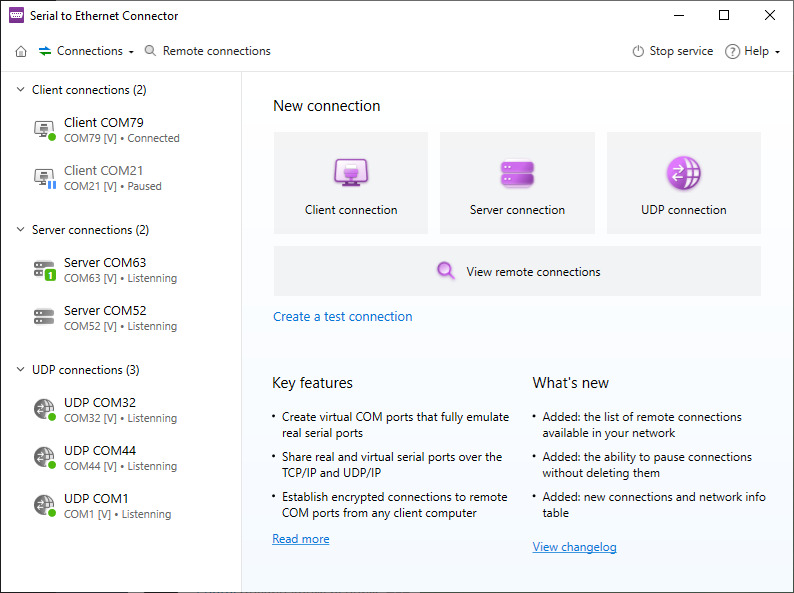Click the Remote connections magnifier icon
This screenshot has height=593, width=794.
click(150, 51)
